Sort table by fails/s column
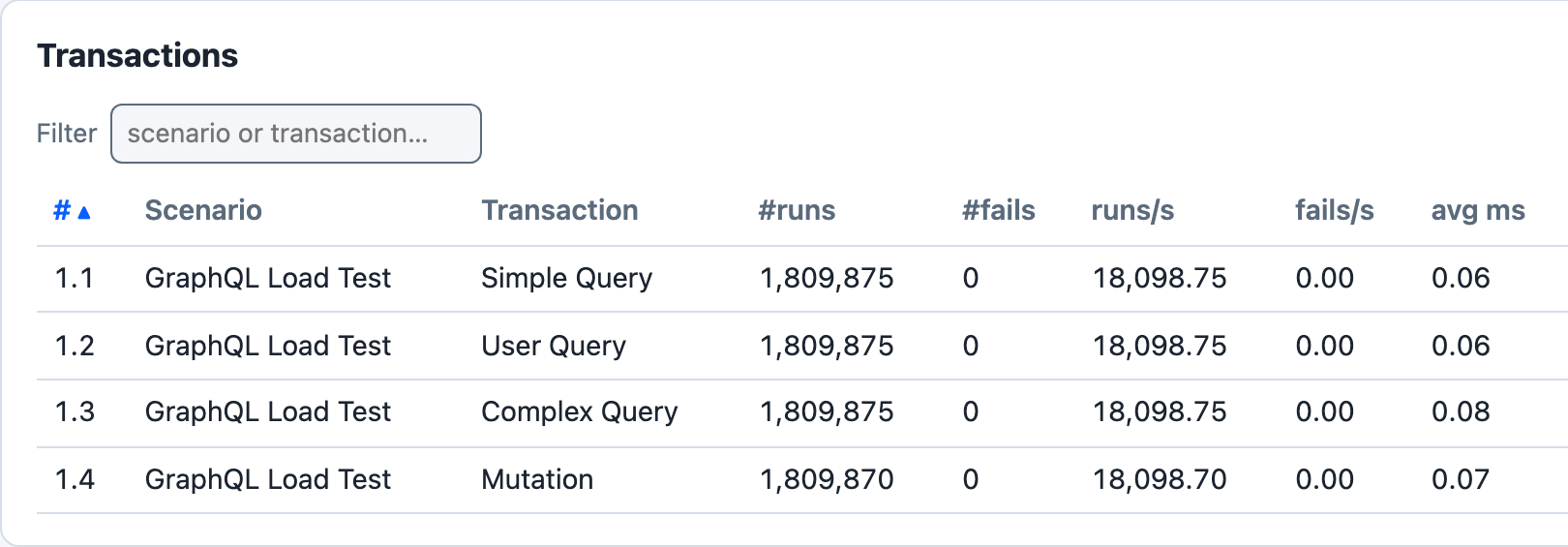Viewport: 1568px width, 547px height. pos(1335,211)
